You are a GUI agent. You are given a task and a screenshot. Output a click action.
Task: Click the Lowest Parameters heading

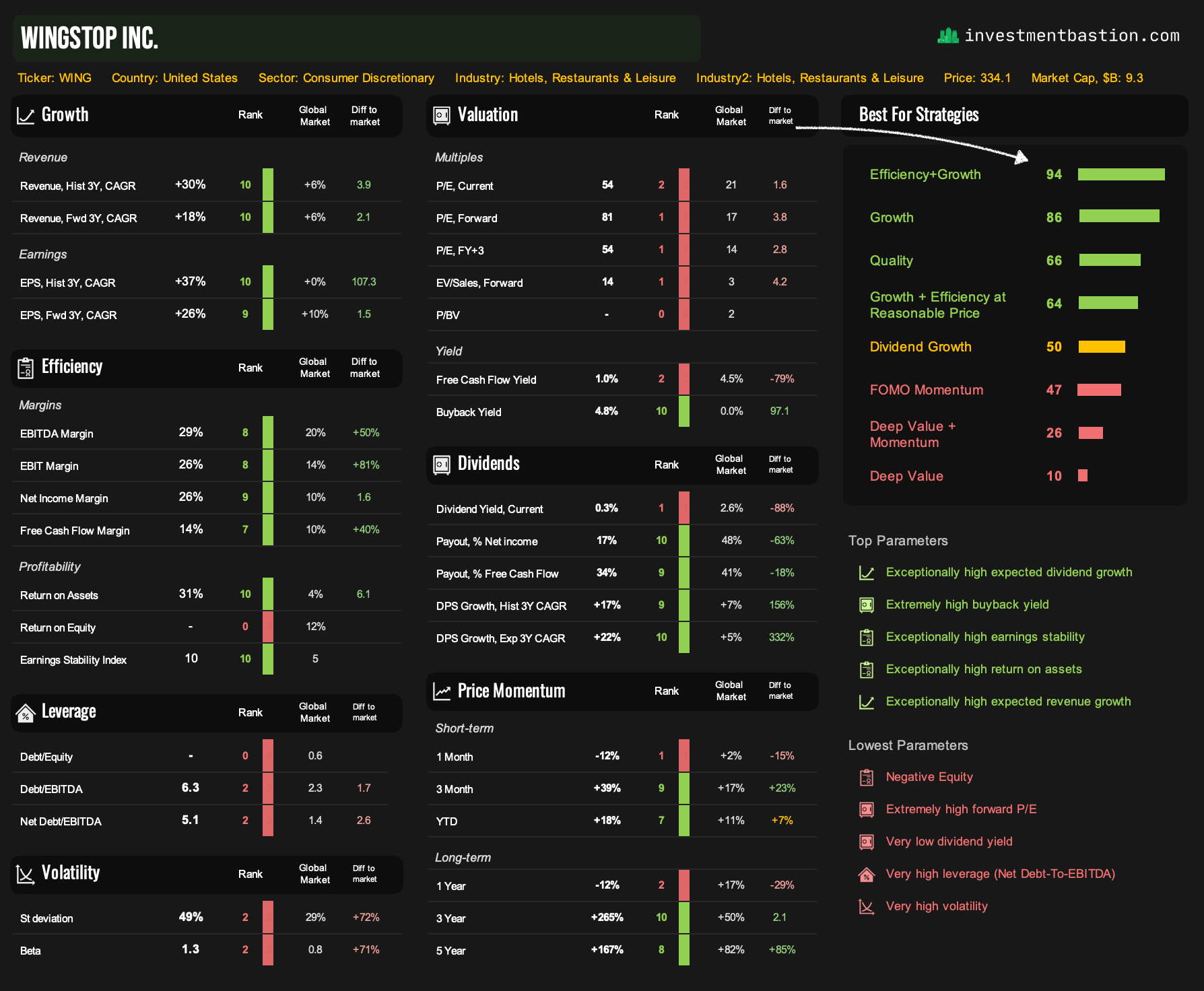pyautogui.click(x=908, y=745)
